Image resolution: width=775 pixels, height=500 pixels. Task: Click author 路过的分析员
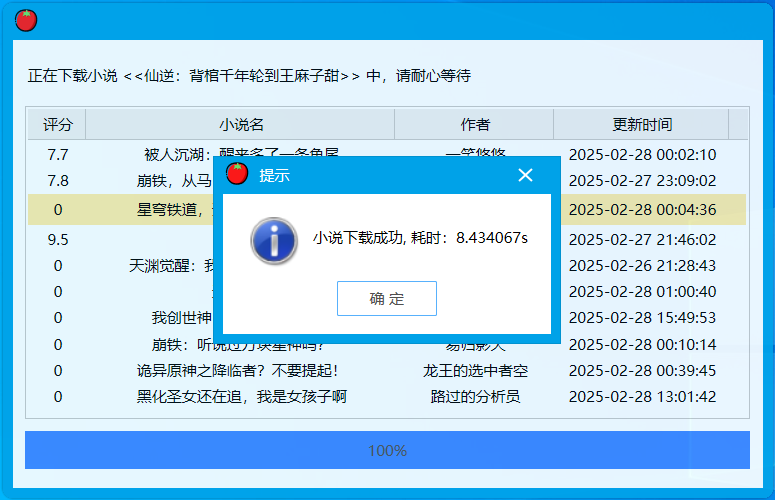475,396
